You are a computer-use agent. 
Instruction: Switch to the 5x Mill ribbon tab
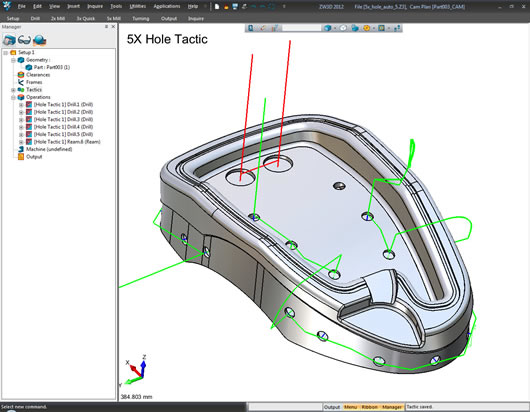tap(114, 19)
